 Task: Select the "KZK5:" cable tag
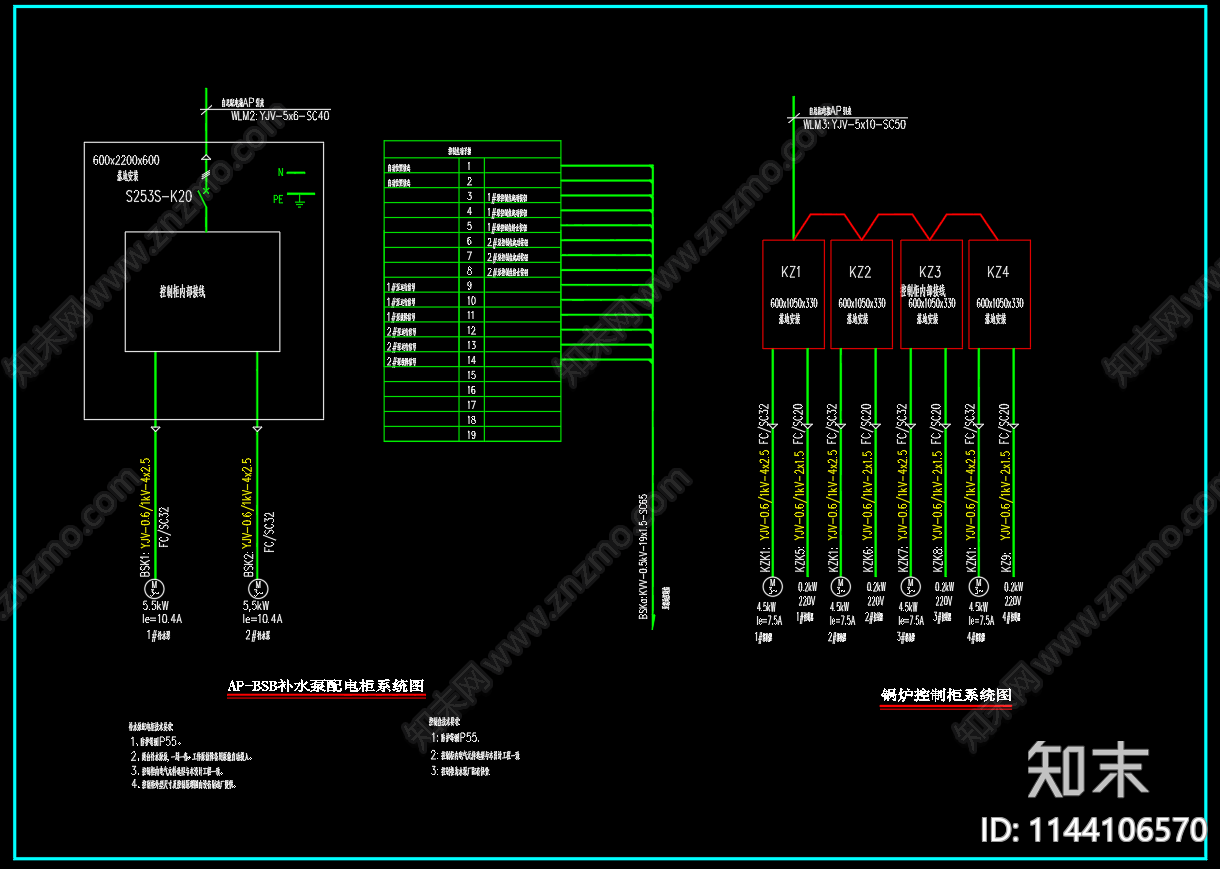coord(800,561)
